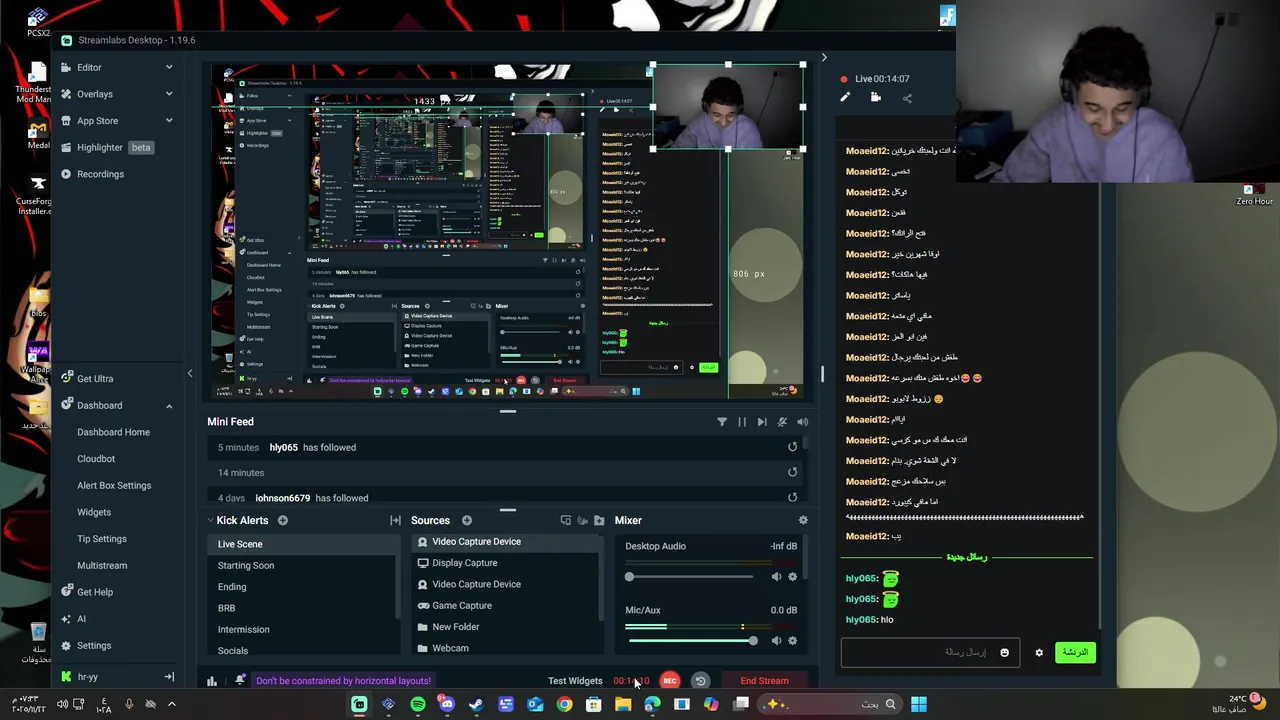Open the AI section in the sidebar
This screenshot has height=720, width=1280.
point(81,619)
